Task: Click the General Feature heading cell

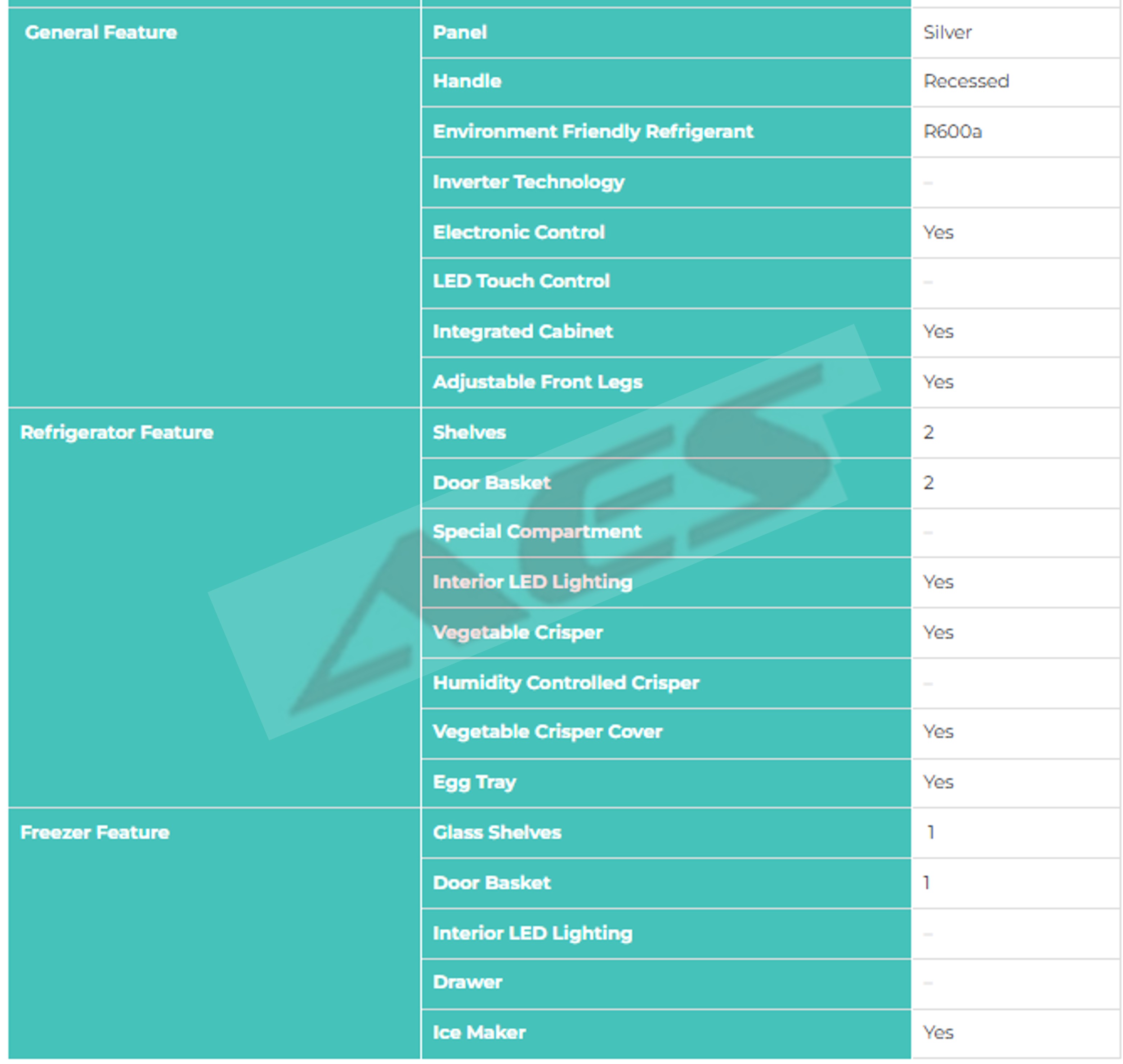Action: [101, 32]
